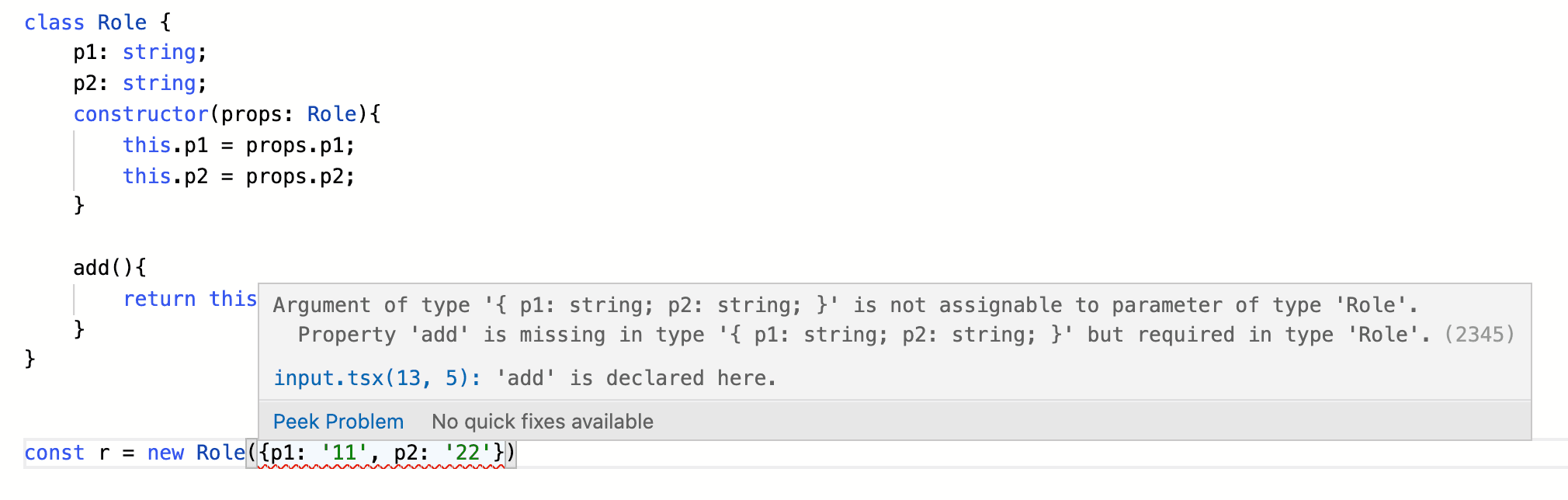The image size is (1568, 500).
Task: Click the '11' string literal
Action: point(344,453)
